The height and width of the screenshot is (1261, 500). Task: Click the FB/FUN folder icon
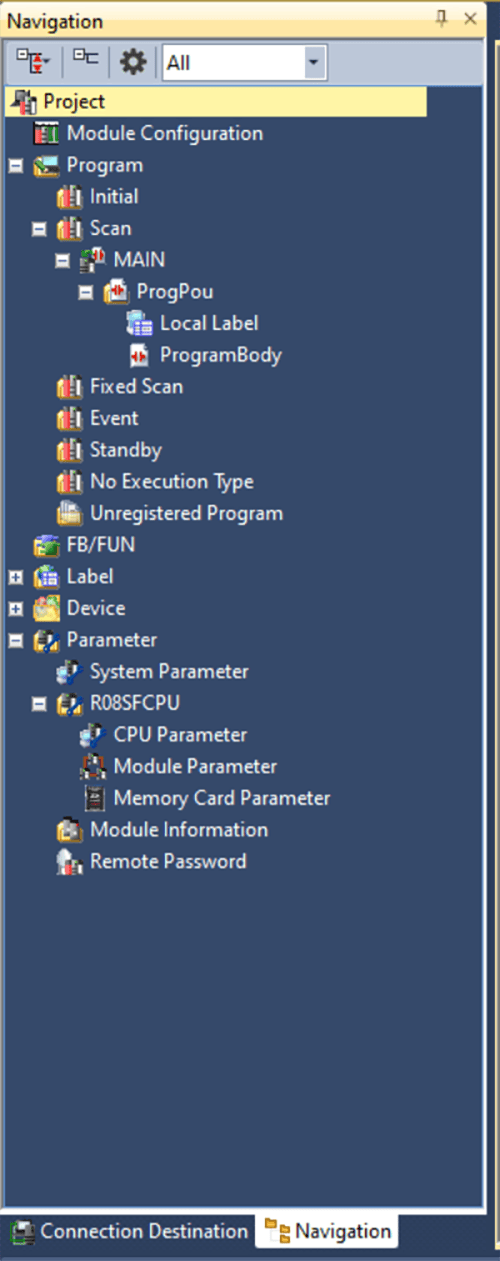[46, 545]
